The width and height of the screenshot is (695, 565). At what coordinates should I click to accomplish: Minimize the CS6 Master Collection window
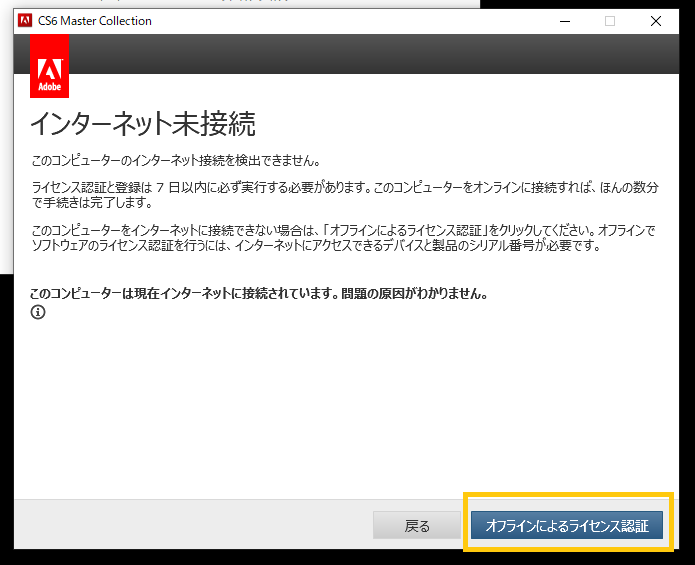pos(565,21)
